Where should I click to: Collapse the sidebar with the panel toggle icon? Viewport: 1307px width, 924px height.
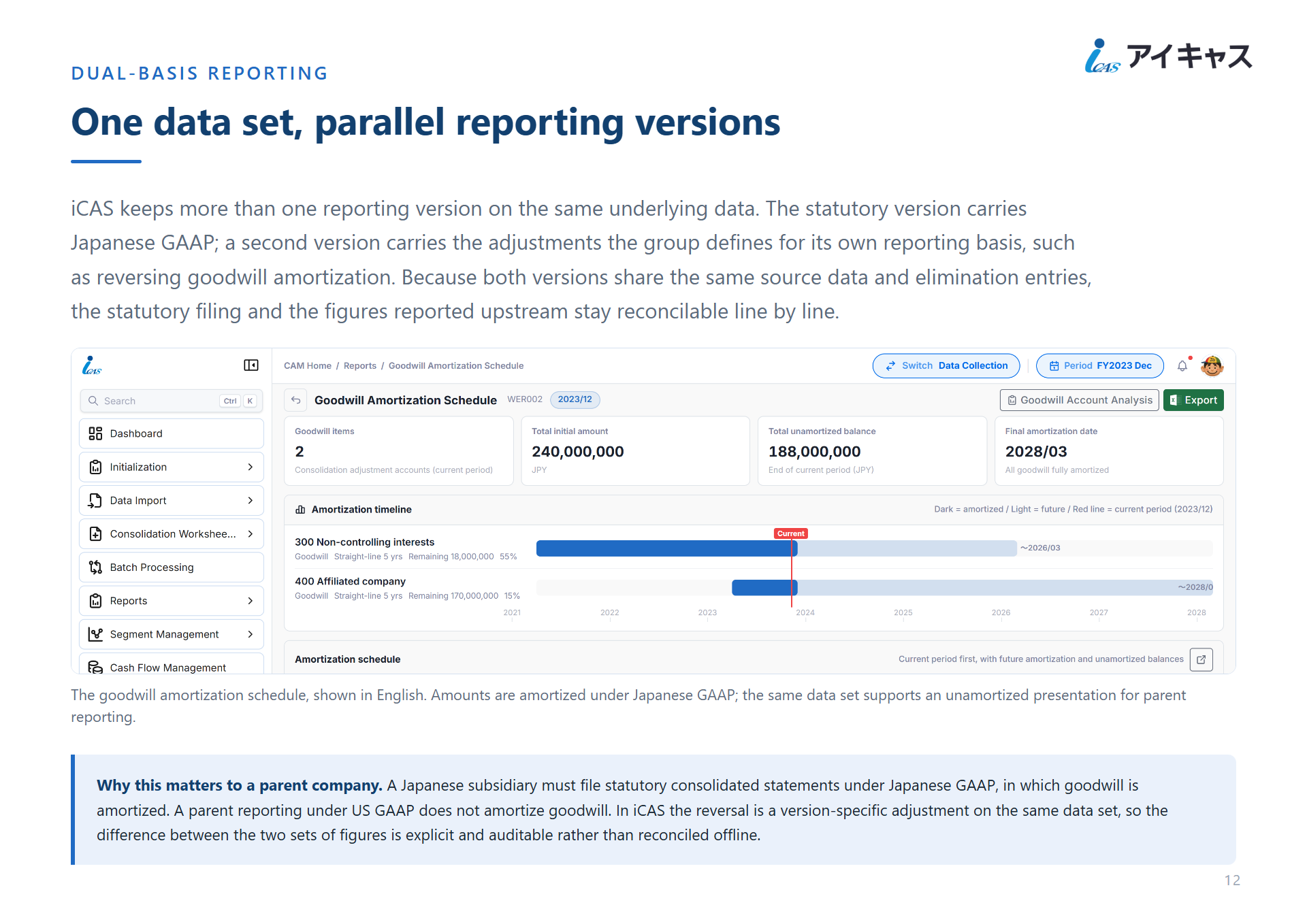click(x=251, y=365)
